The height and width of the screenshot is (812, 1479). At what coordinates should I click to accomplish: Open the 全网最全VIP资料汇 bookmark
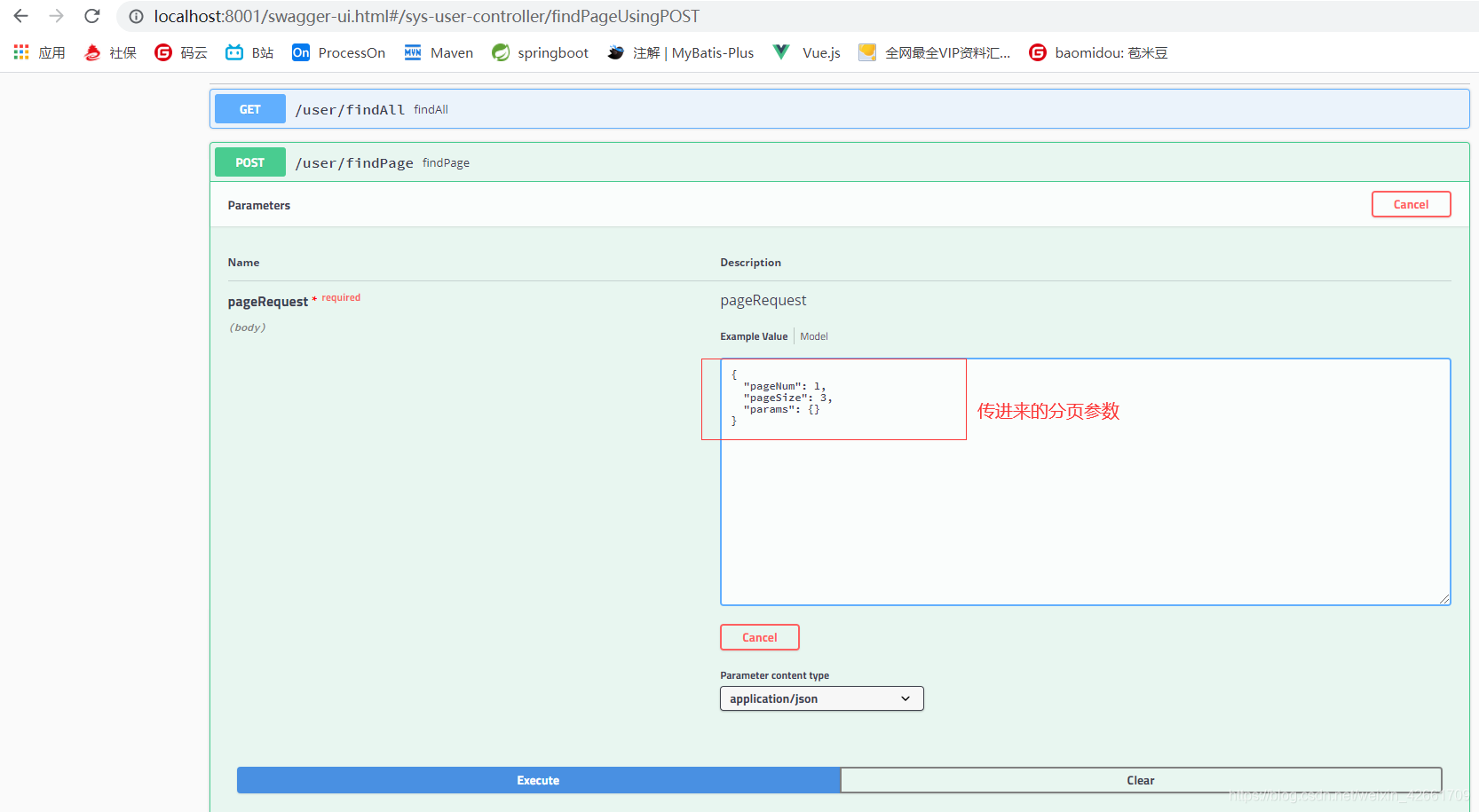coord(934,52)
